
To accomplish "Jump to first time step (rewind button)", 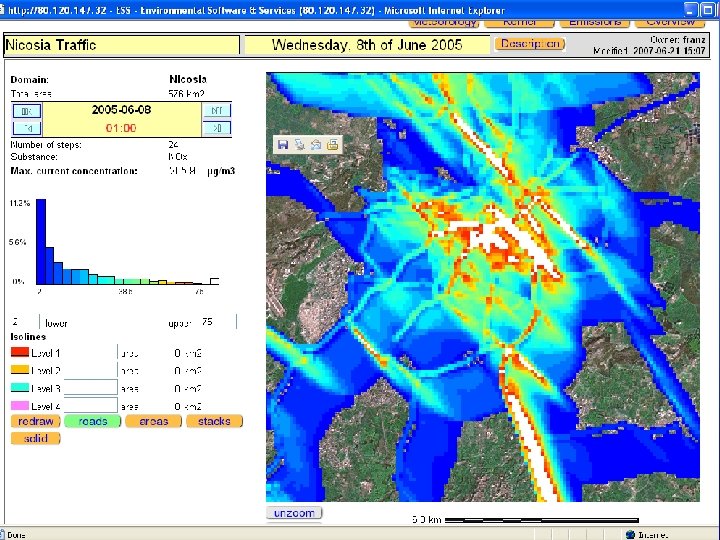I will 27,111.
